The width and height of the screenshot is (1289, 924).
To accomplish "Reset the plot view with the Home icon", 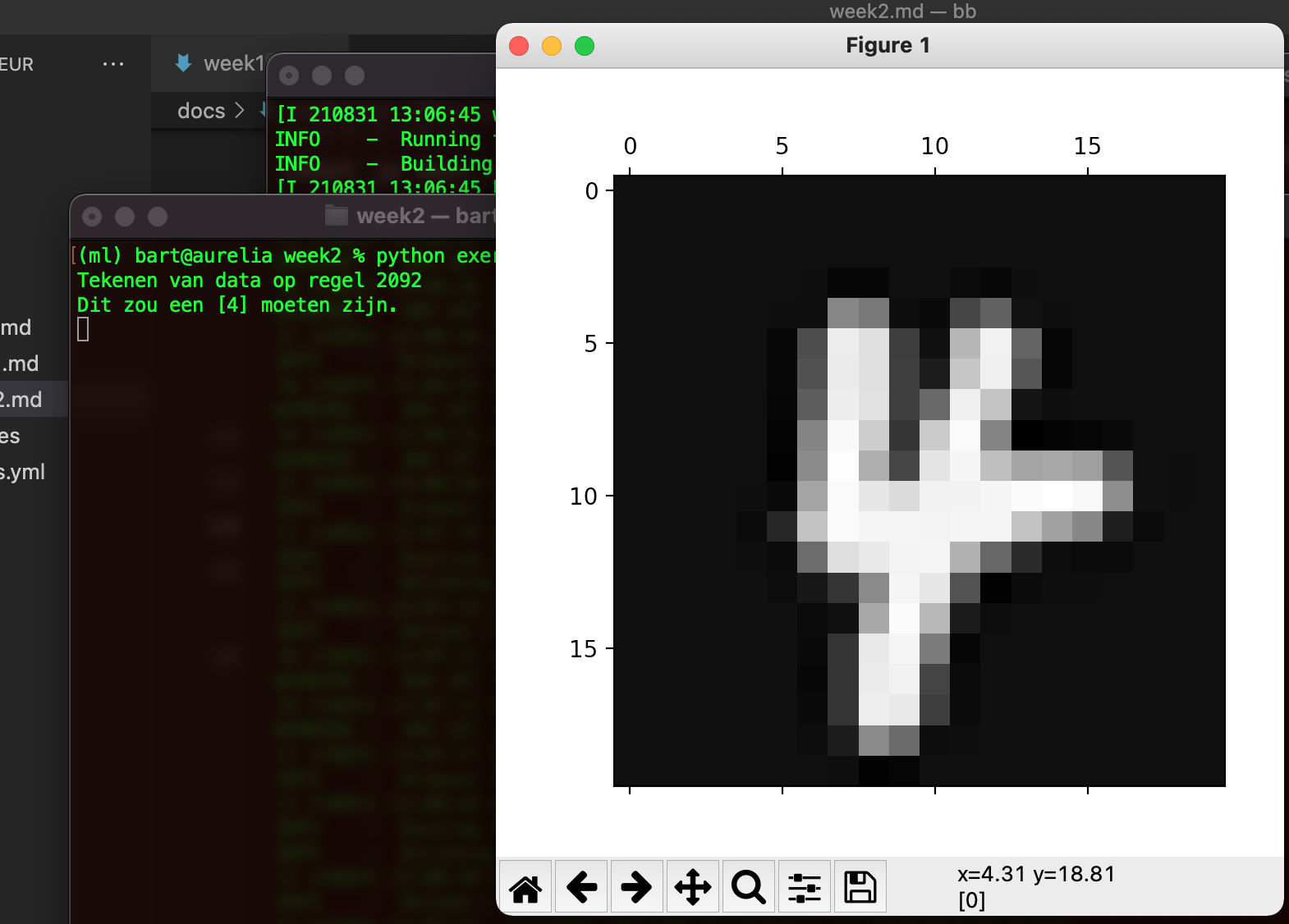I will coord(525,887).
